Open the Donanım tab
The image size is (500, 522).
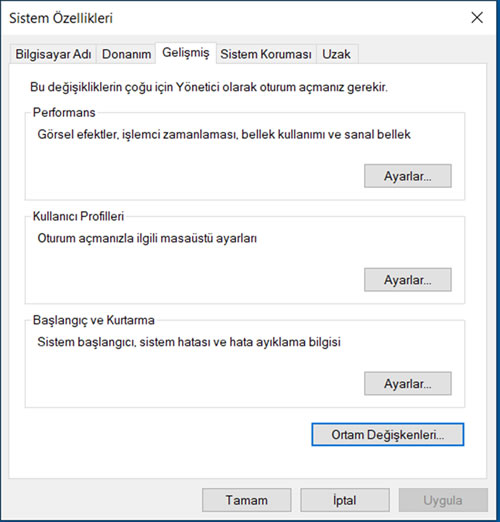tap(126, 54)
